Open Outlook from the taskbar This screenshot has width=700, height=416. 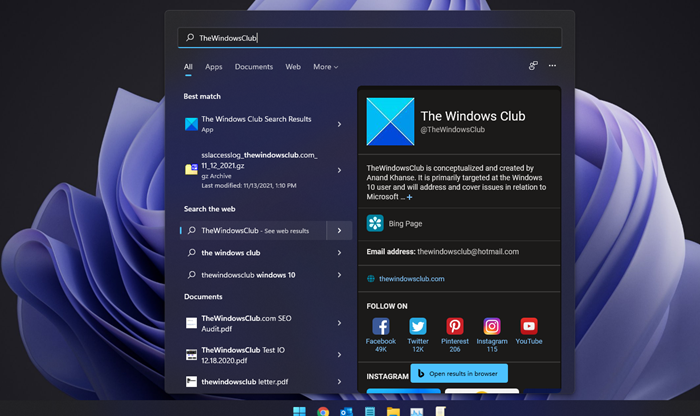[346, 412]
